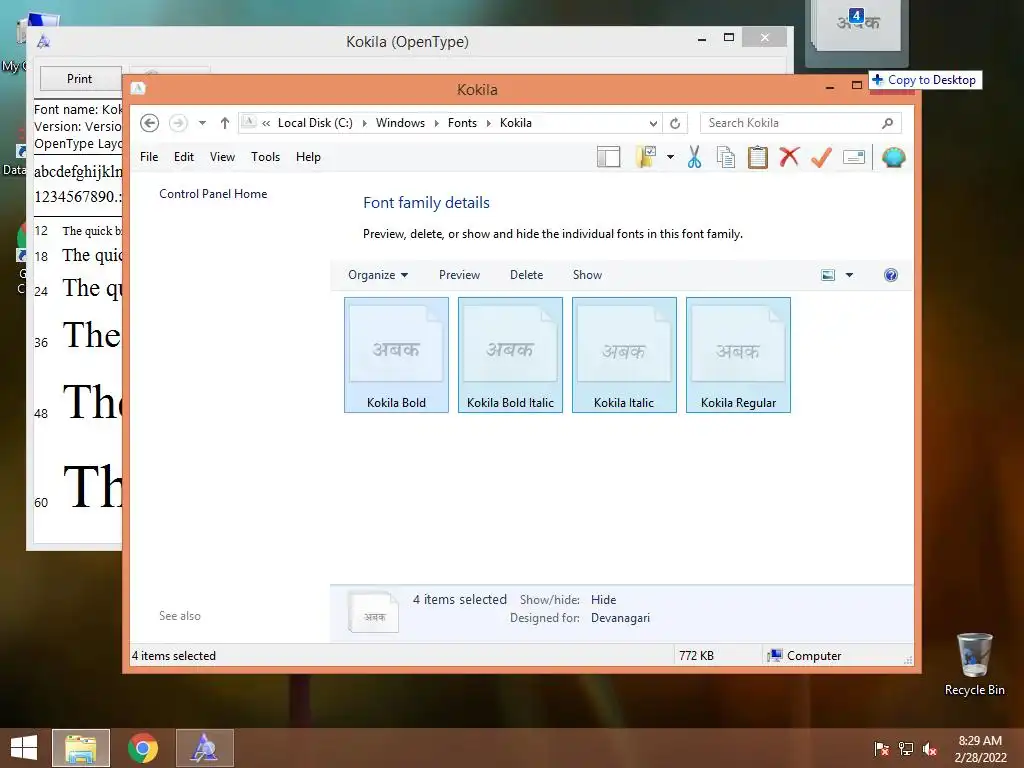Click the Action Center flag icon
This screenshot has width=1024, height=768.
click(881, 749)
